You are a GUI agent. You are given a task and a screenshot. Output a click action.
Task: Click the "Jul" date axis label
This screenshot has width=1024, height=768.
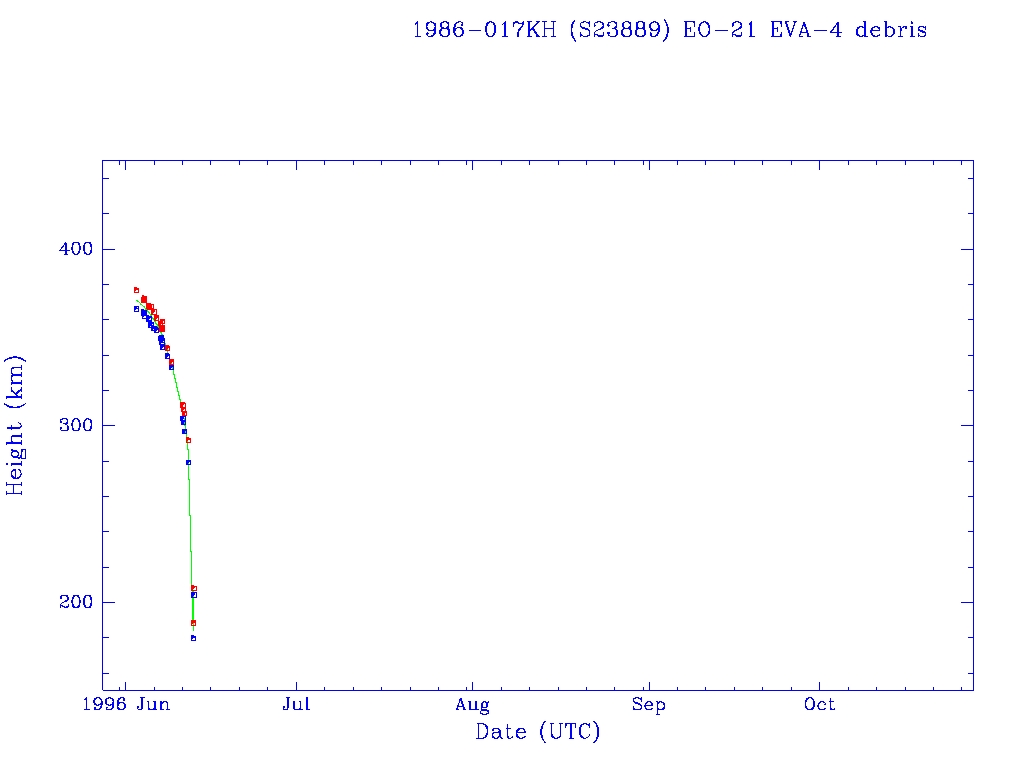(296, 705)
